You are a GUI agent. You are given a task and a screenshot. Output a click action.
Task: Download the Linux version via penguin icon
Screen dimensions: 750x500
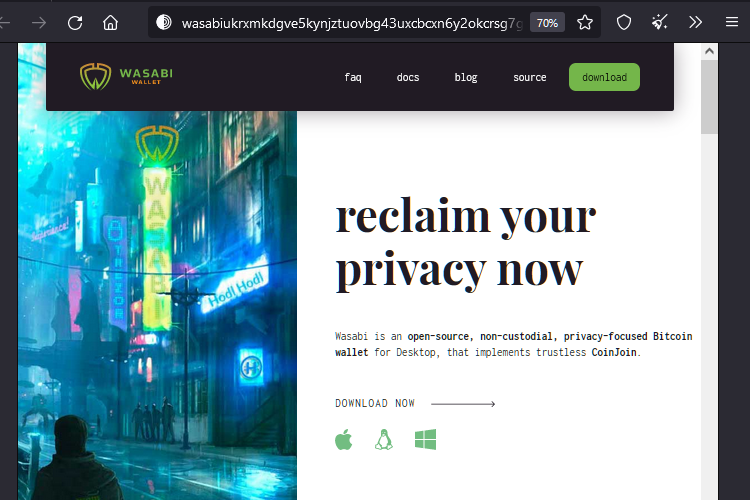(x=384, y=439)
